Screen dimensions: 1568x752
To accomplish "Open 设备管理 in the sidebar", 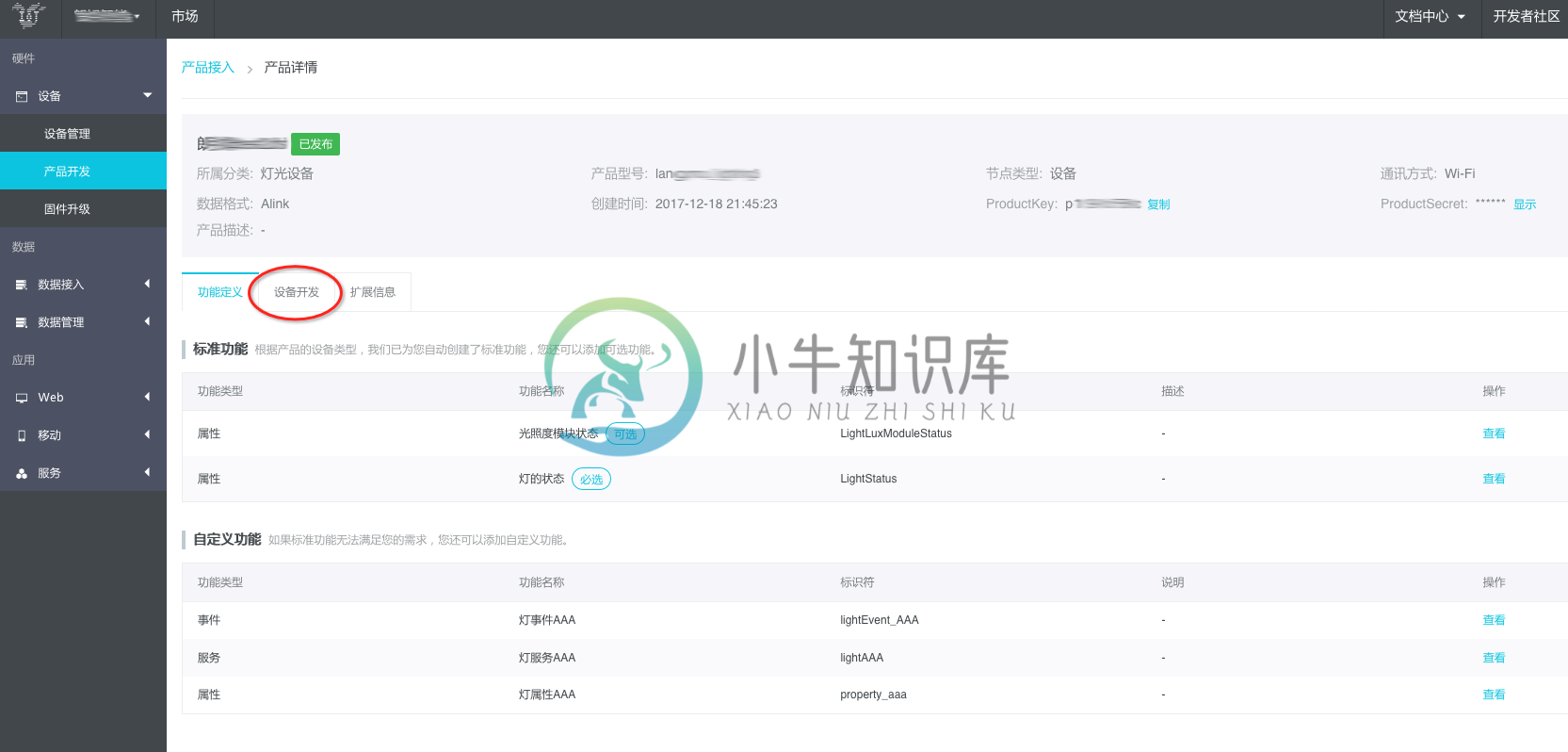I will coord(83,134).
